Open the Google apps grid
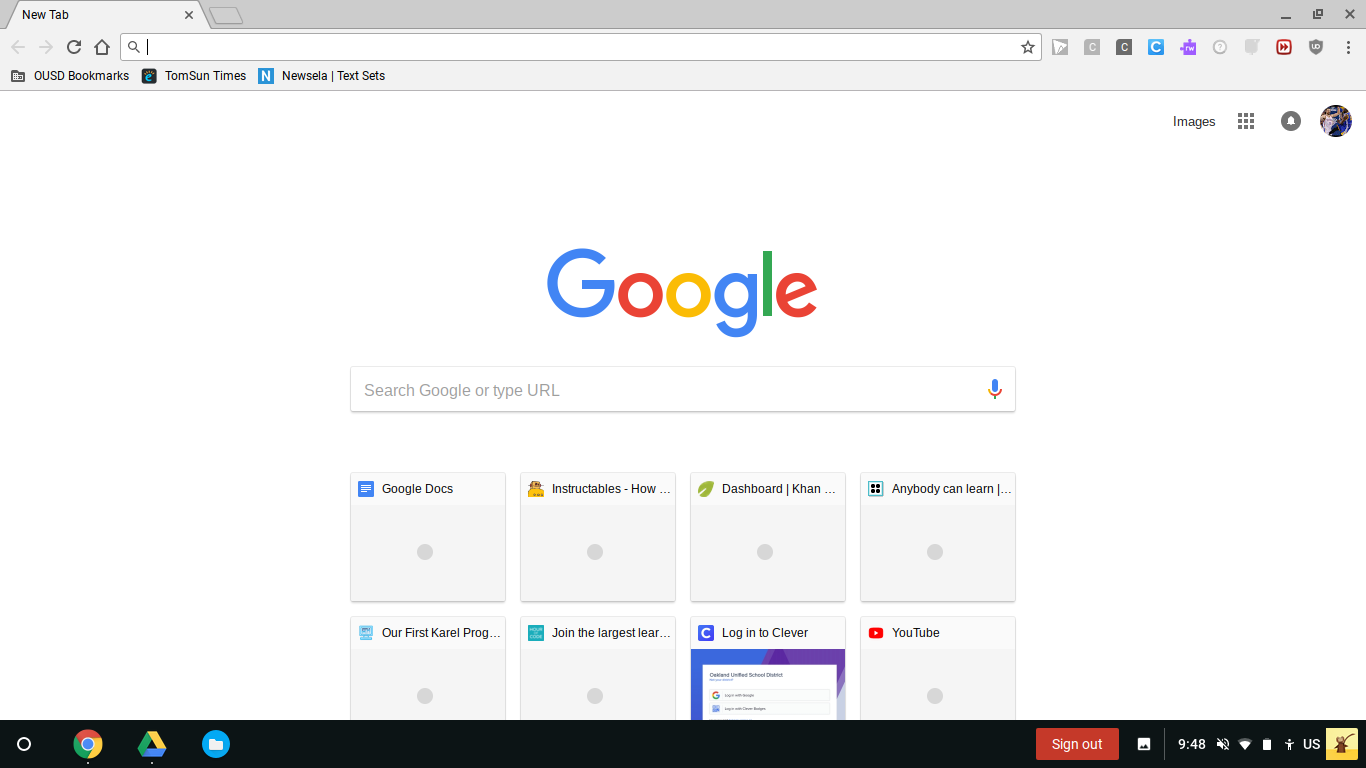The width and height of the screenshot is (1366, 768). coord(1246,121)
